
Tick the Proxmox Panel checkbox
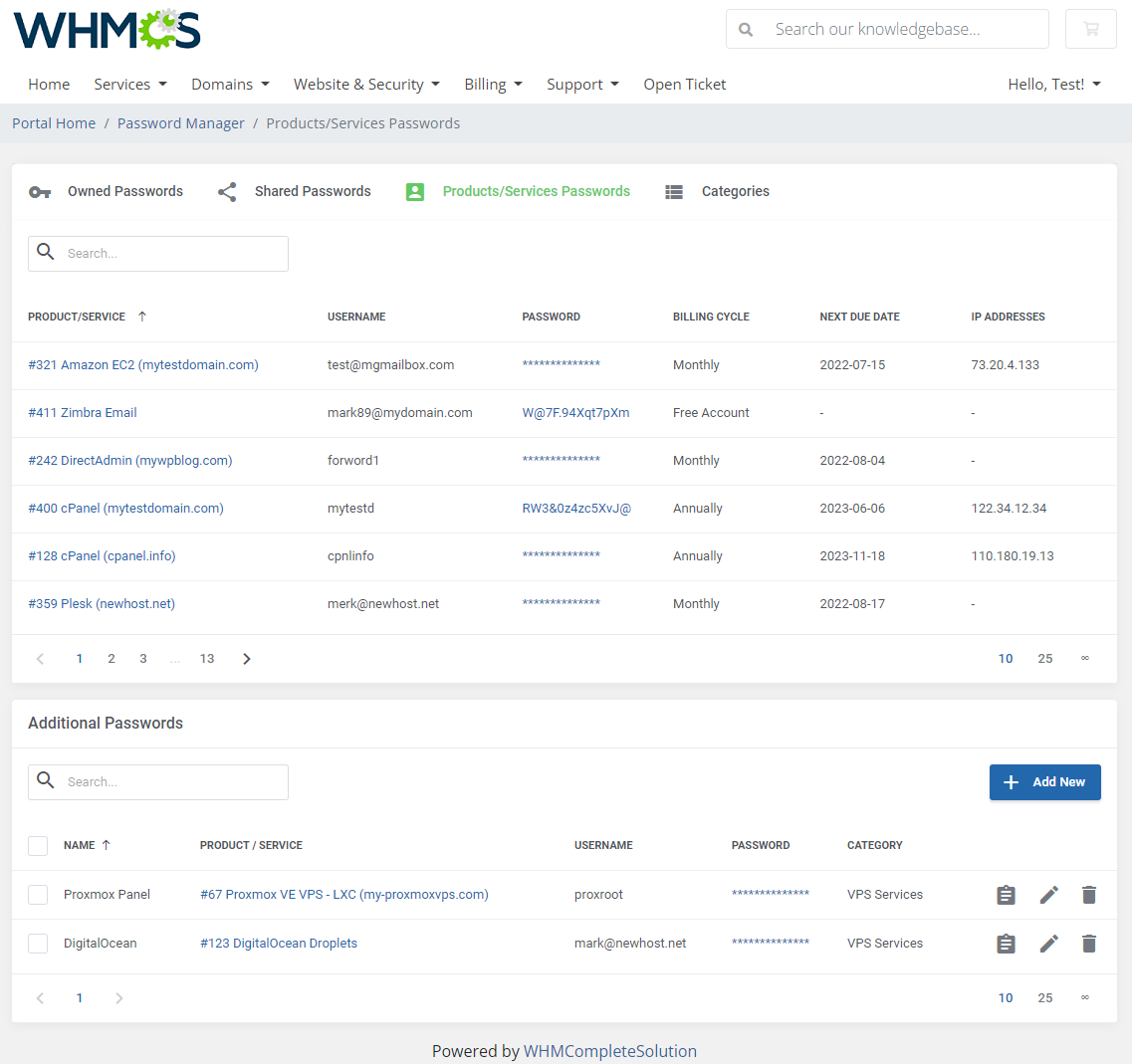[x=38, y=895]
